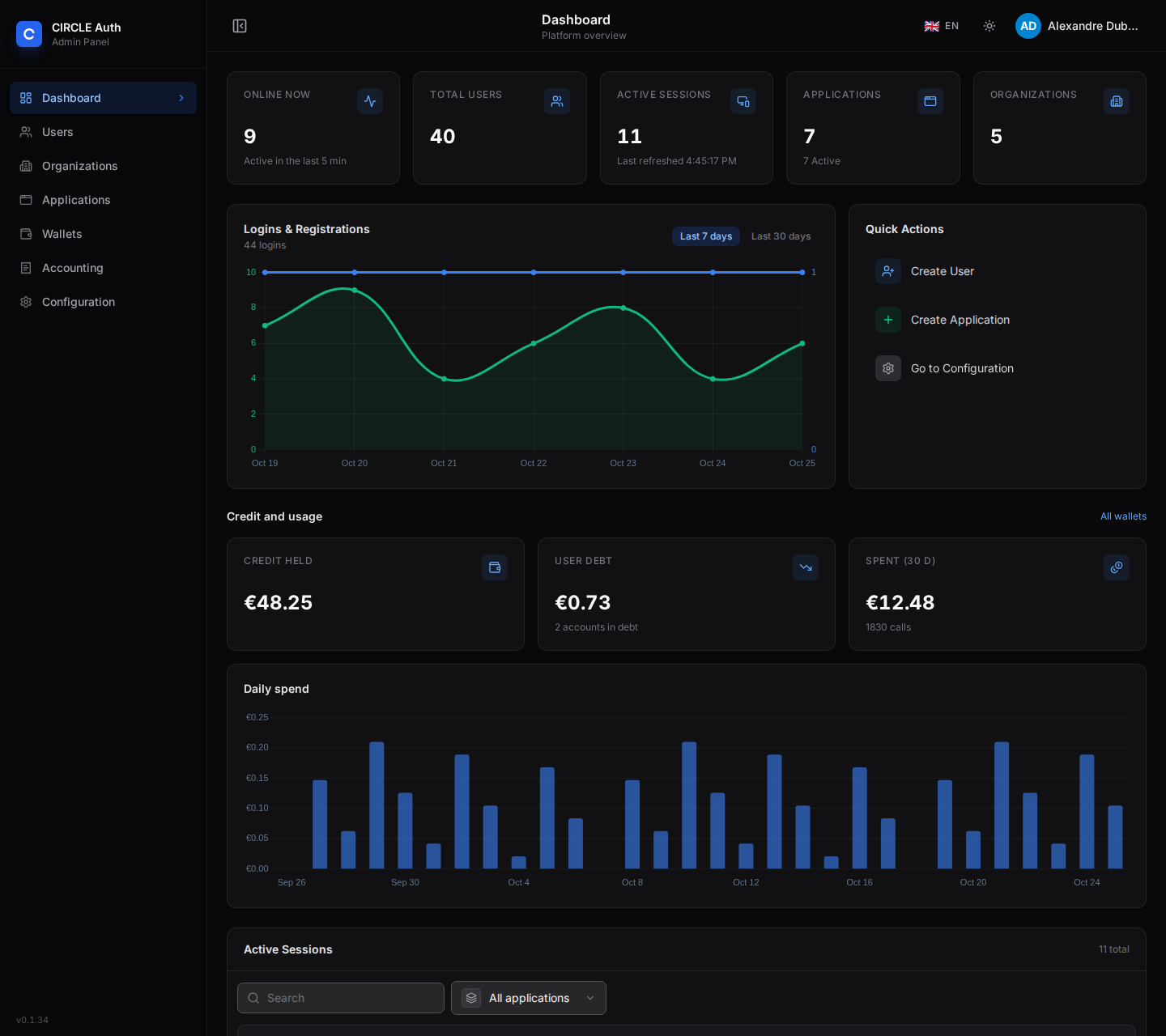The height and width of the screenshot is (1036, 1166).
Task: Click the CIRCLE Auth logo icon
Action: (x=29, y=34)
